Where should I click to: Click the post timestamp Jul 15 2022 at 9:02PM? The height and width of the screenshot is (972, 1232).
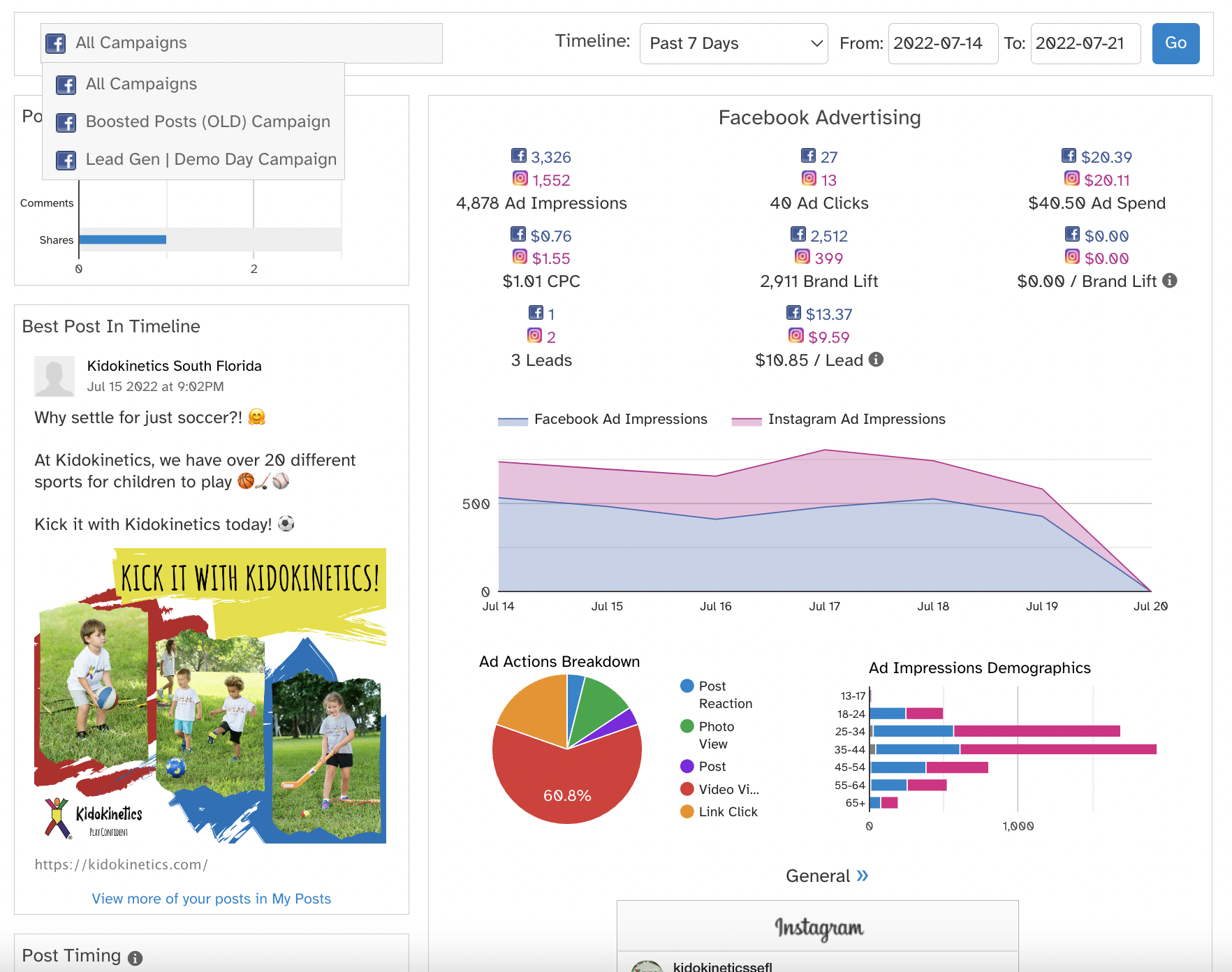[x=156, y=387]
